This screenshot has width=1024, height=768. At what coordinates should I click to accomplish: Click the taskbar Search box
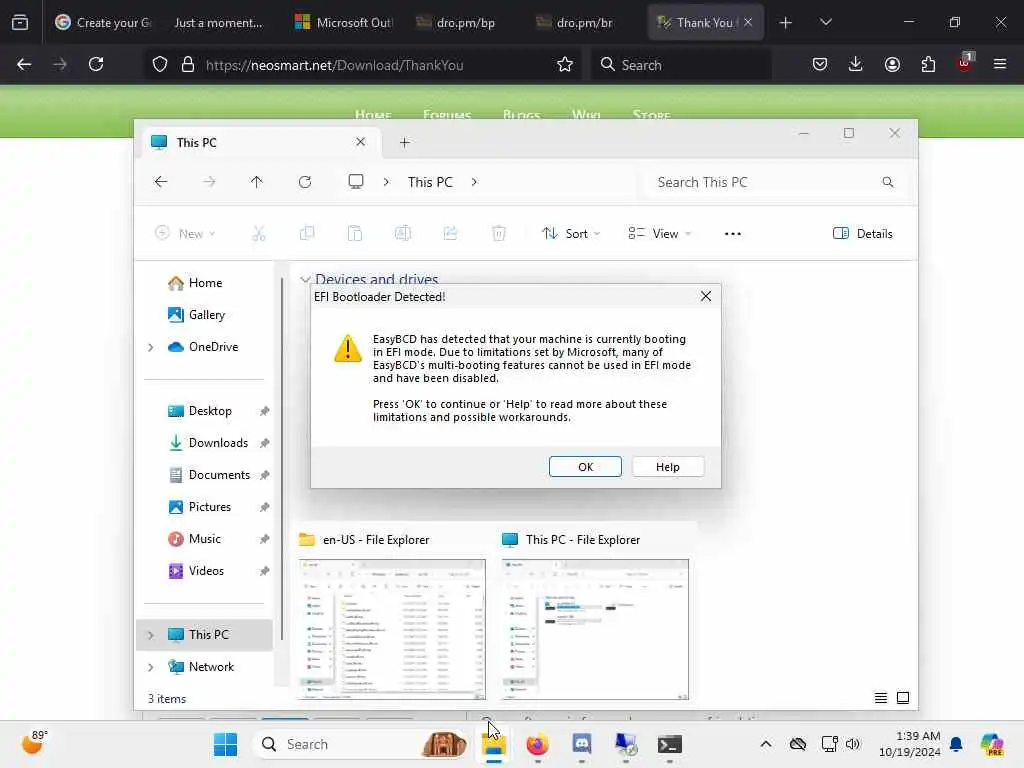360,744
